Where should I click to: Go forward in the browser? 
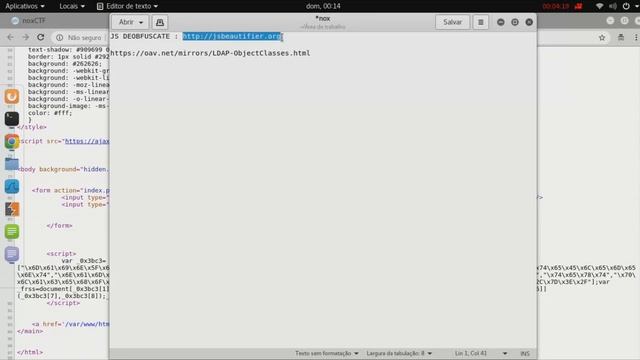click(x=25, y=37)
